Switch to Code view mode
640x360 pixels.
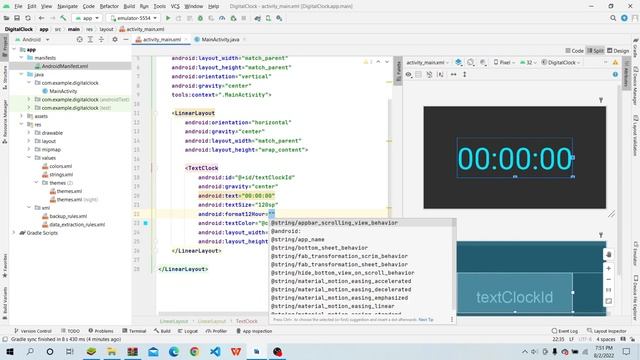[x=574, y=51]
